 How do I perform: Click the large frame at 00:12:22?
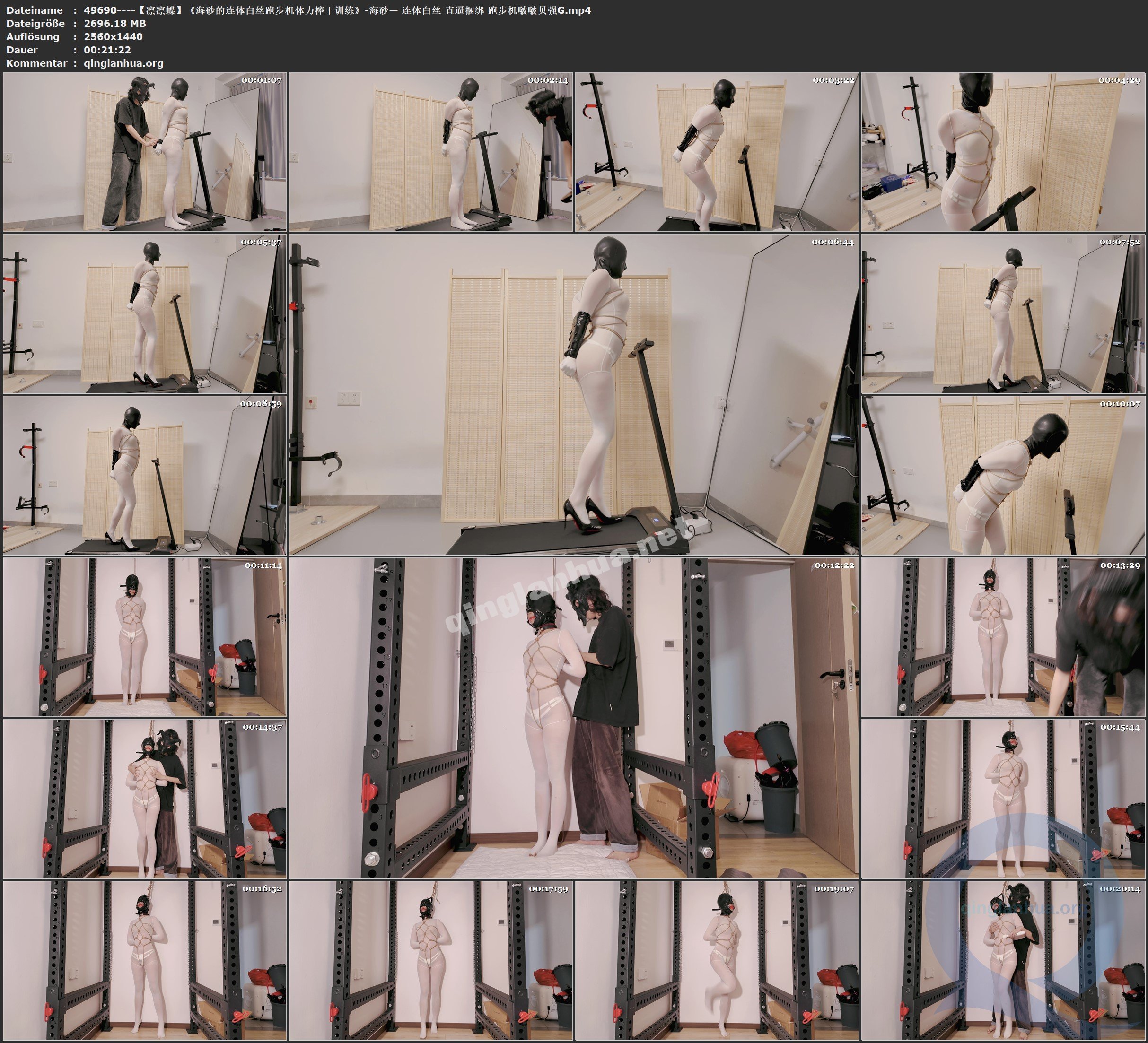(573, 717)
